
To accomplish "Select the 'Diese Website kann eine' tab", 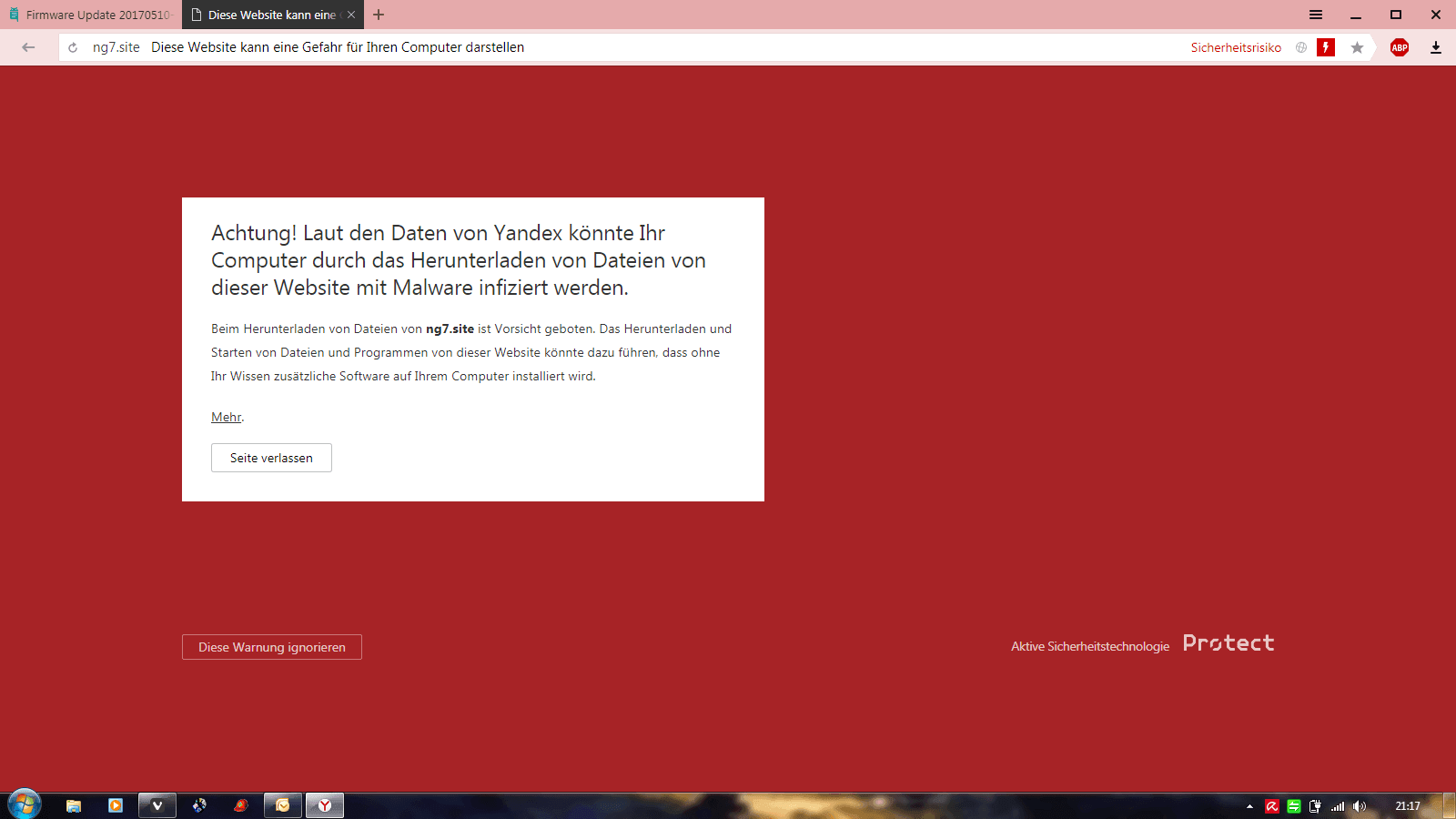I will (271, 15).
